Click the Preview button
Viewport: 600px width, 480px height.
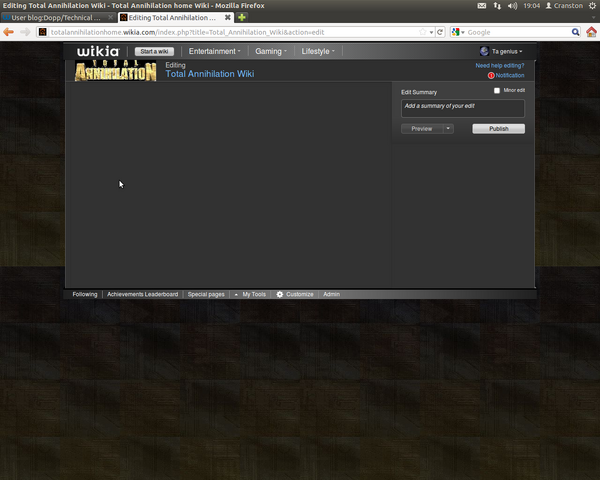422,129
